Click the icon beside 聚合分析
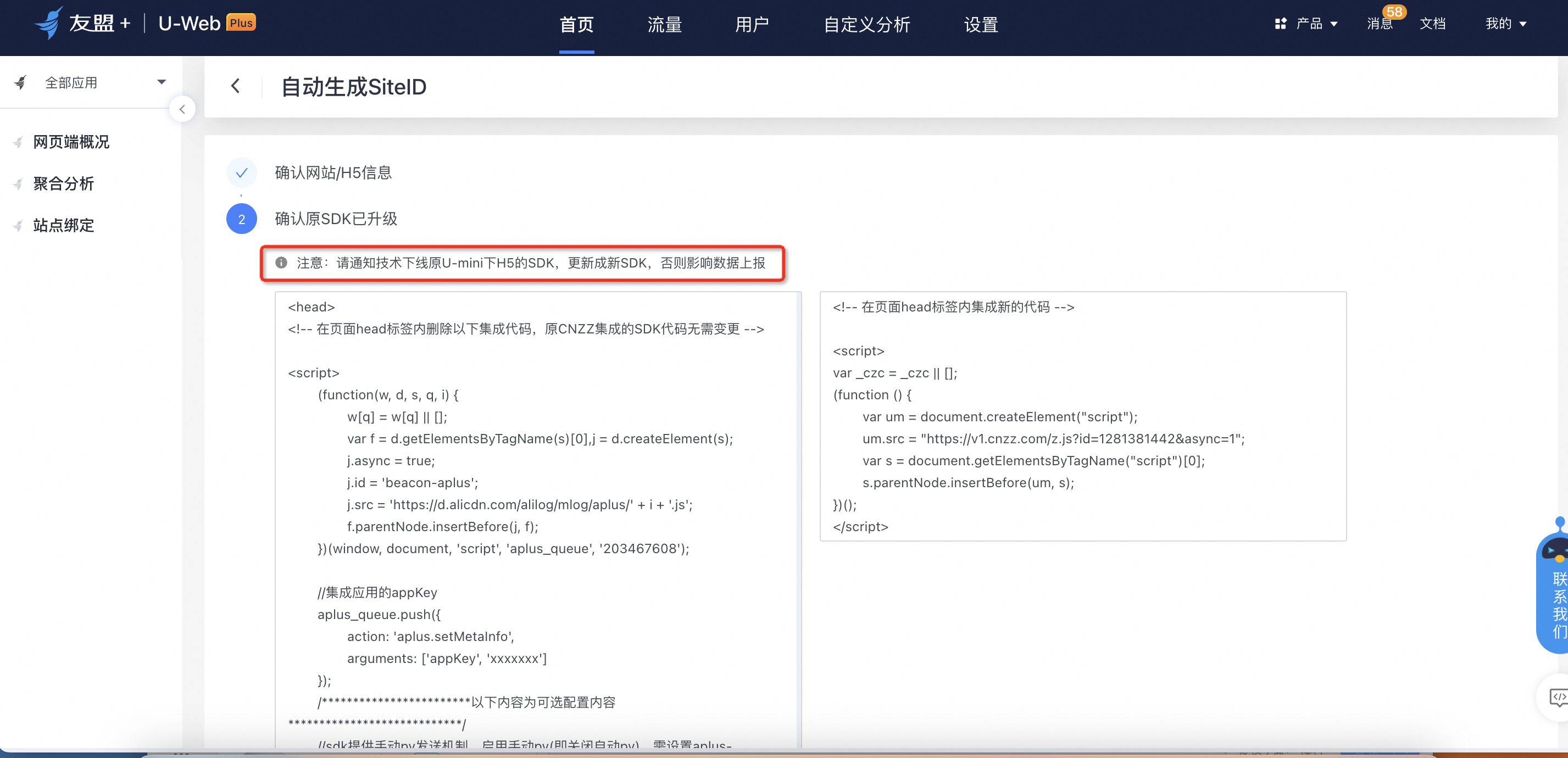The width and height of the screenshot is (1568, 758). [x=18, y=183]
